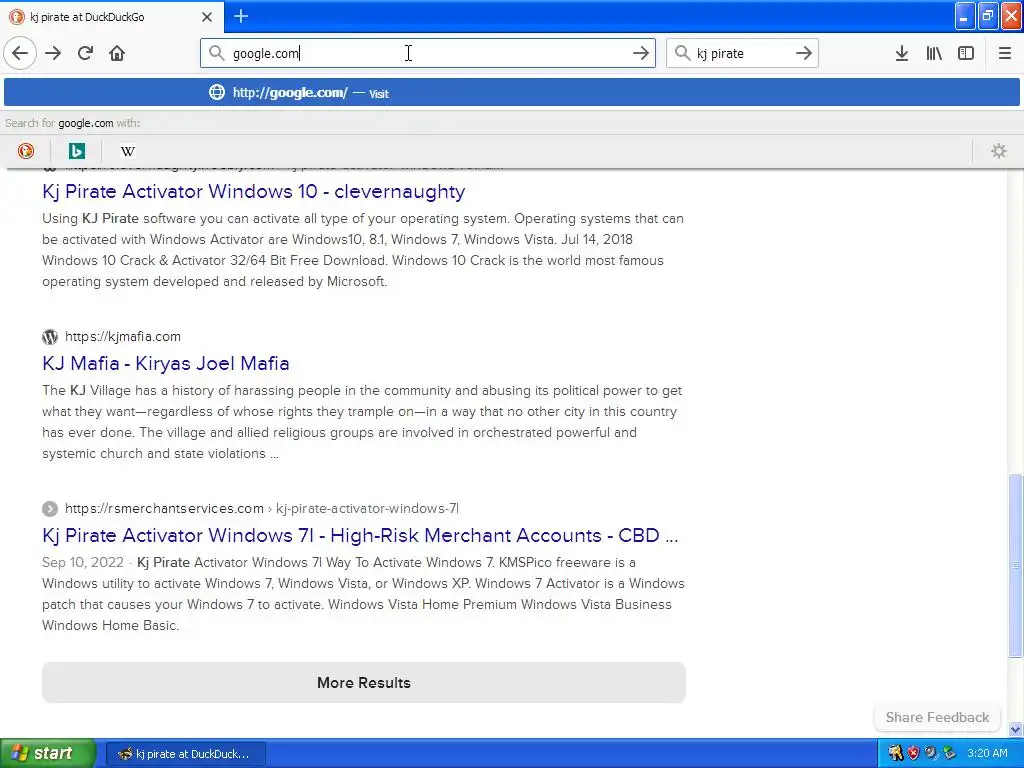Click the scrollbar down arrow
The image size is (1024, 768).
1015,729
